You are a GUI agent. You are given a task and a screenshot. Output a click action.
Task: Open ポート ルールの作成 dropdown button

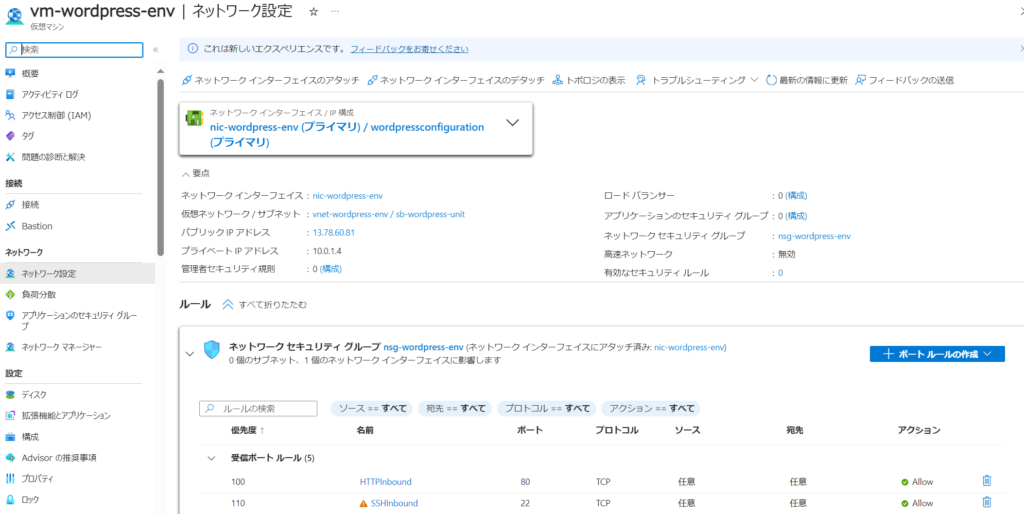coord(937,354)
